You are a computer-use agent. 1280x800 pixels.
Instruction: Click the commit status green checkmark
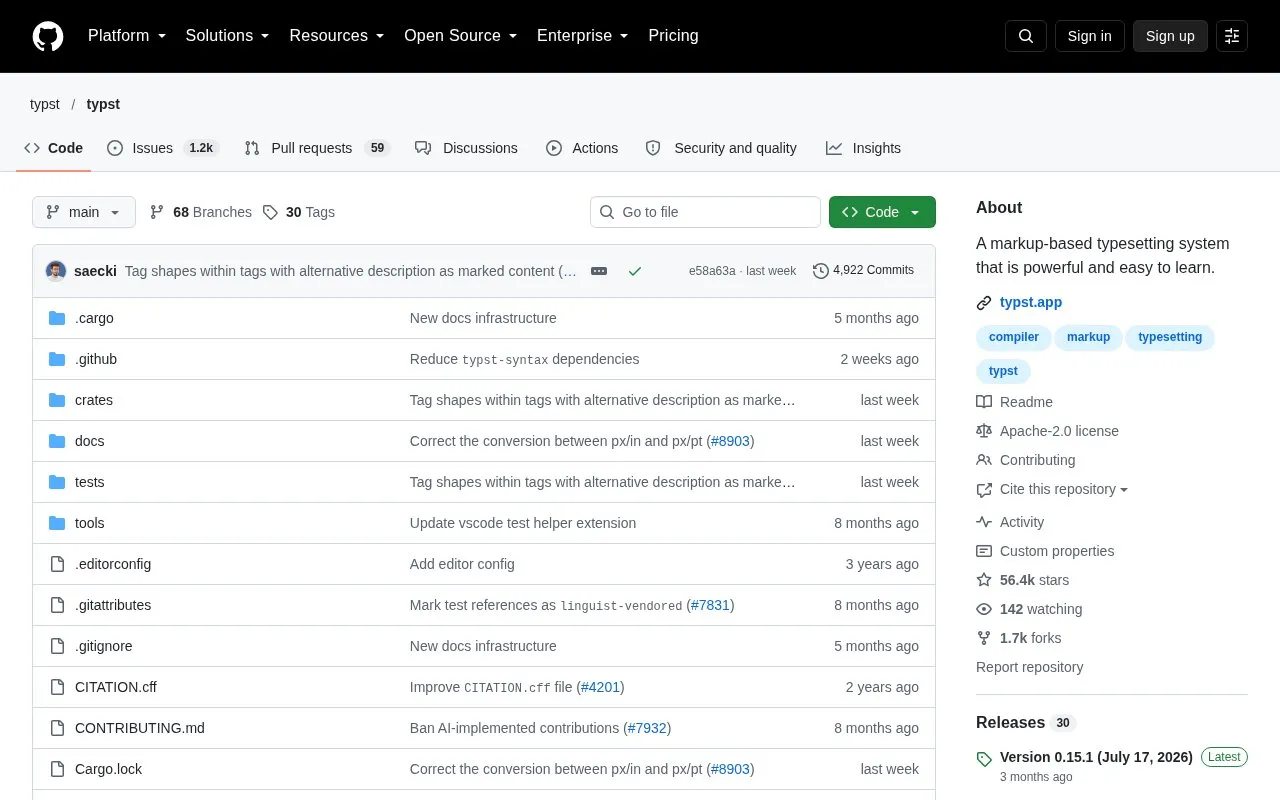pos(634,271)
